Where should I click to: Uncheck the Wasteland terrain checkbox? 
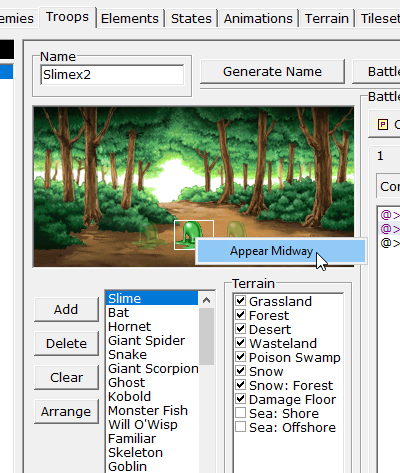(x=240, y=342)
